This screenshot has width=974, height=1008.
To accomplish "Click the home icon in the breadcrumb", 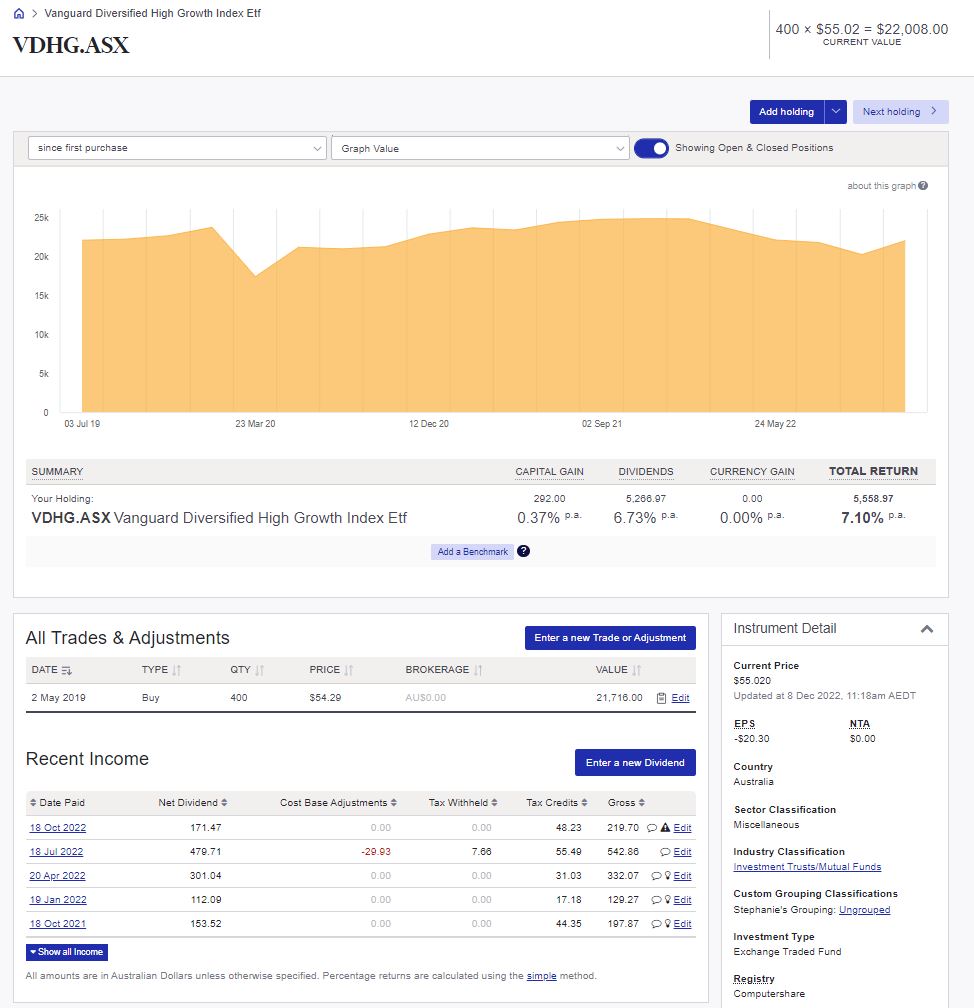I will pos(19,14).
